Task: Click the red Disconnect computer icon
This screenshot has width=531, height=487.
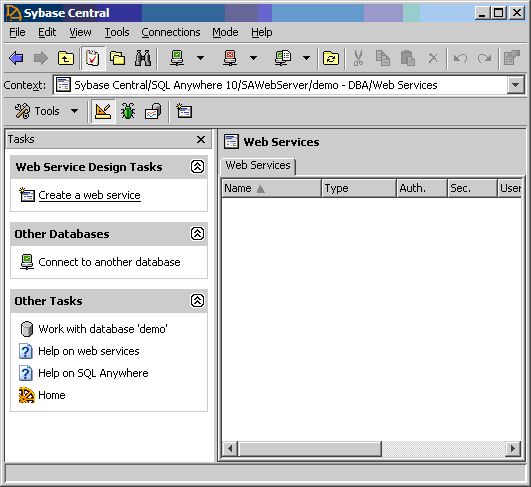Action: (x=230, y=58)
